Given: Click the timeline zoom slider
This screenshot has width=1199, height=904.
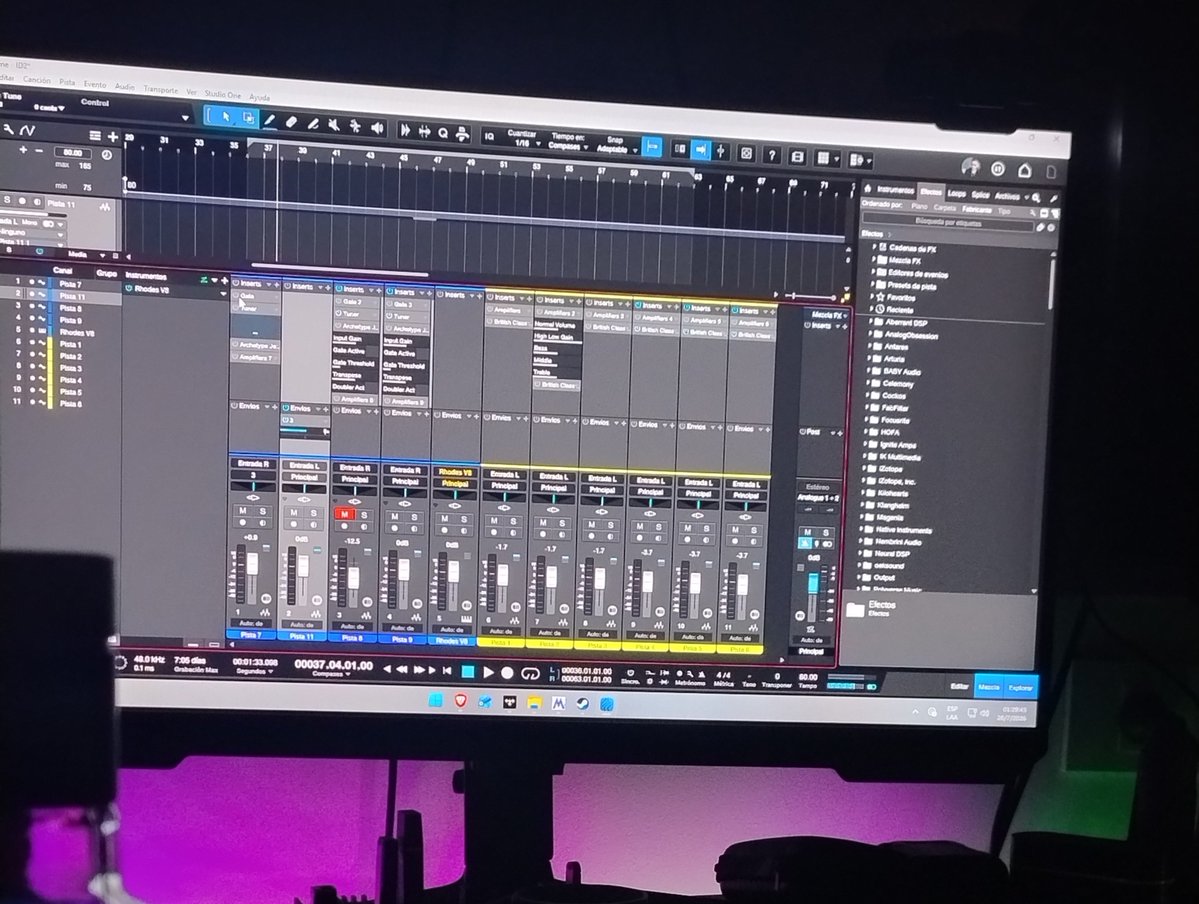Looking at the screenshot, I should tap(813, 296).
